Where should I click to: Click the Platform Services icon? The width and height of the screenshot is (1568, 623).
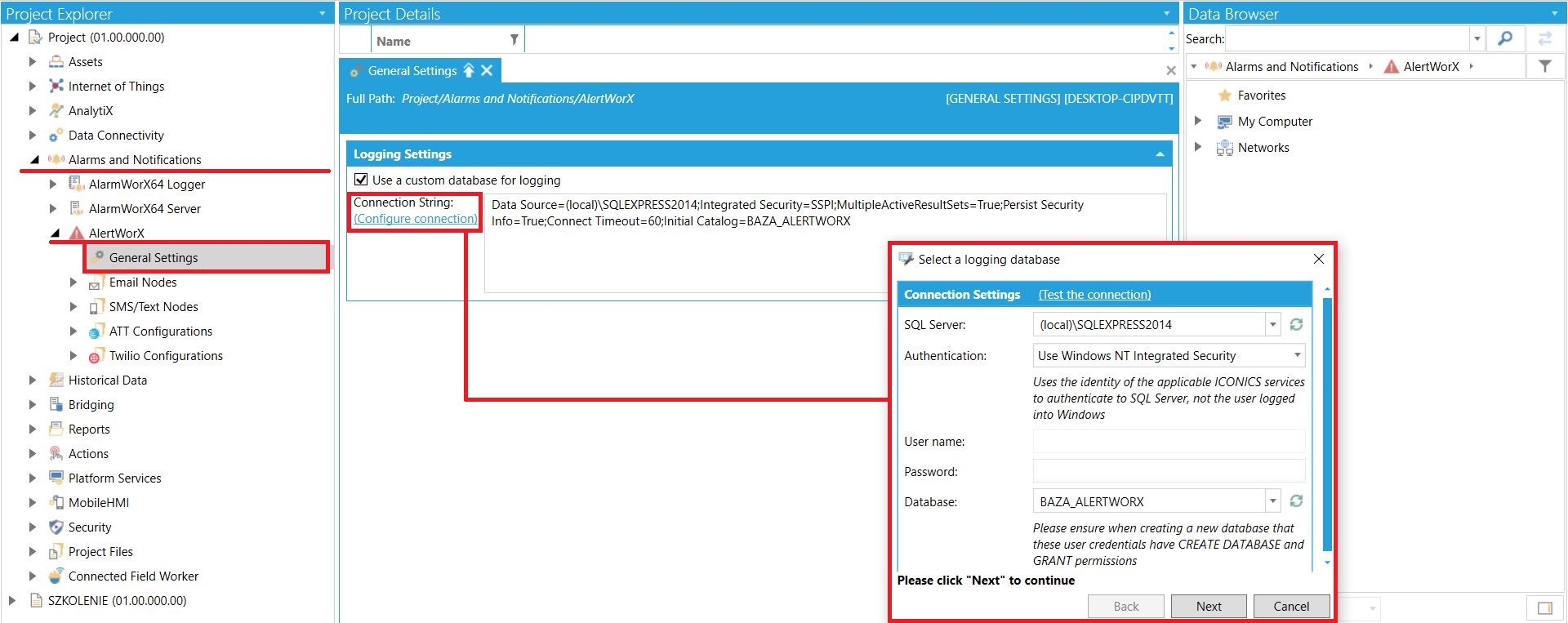[56, 478]
